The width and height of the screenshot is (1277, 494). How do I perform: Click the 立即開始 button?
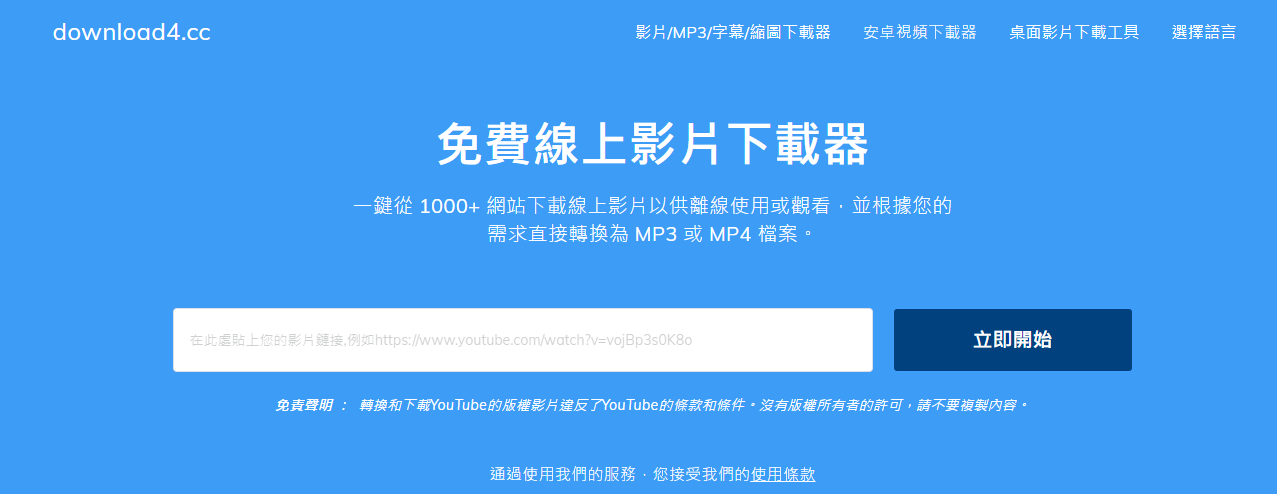pos(1012,340)
